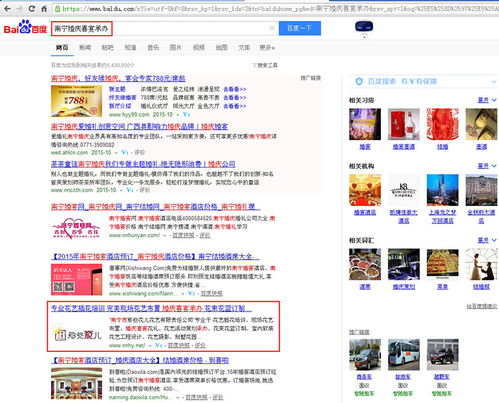Clear the search box with the X icon
This screenshot has height=403, width=499.
[272, 28]
